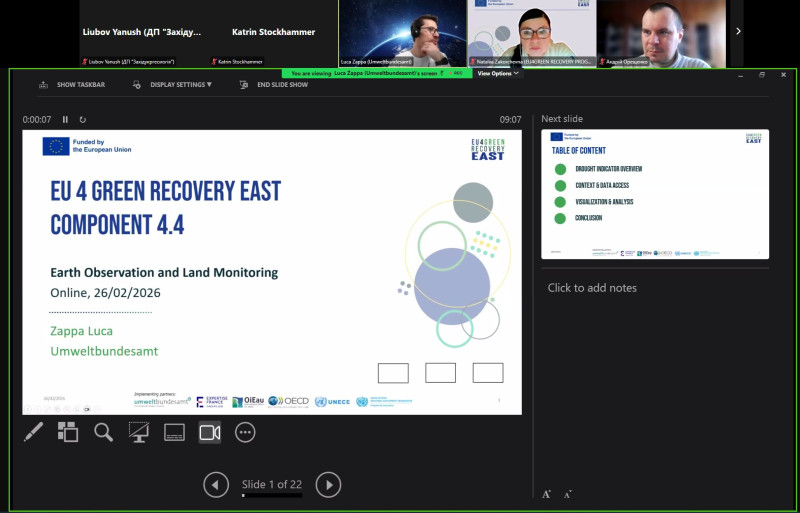Image resolution: width=800 pixels, height=513 pixels.
Task: Advance to the next slide
Action: [x=328, y=485]
